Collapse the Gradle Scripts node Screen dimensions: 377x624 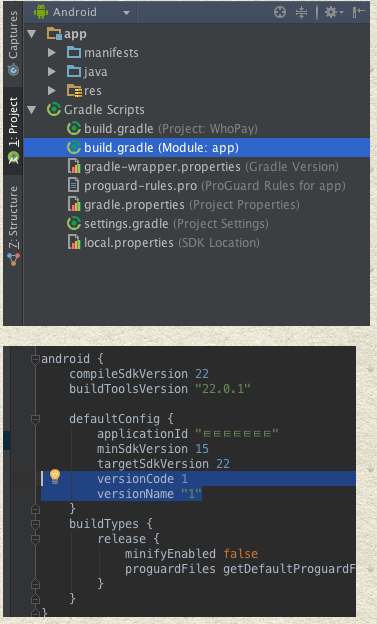32,109
